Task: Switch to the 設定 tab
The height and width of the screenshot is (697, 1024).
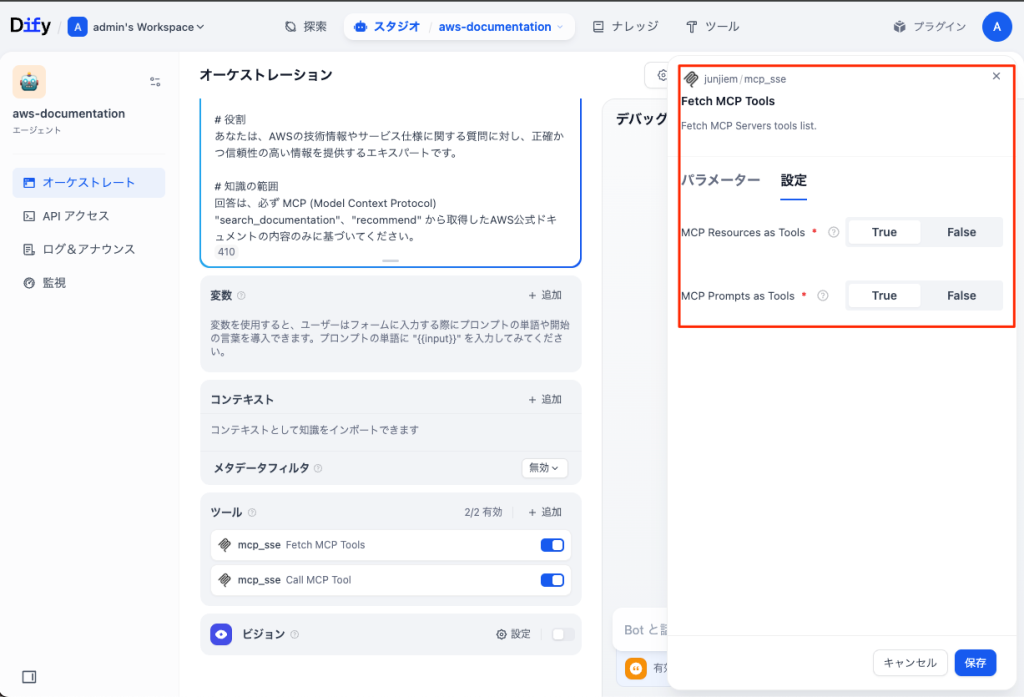Action: click(793, 180)
